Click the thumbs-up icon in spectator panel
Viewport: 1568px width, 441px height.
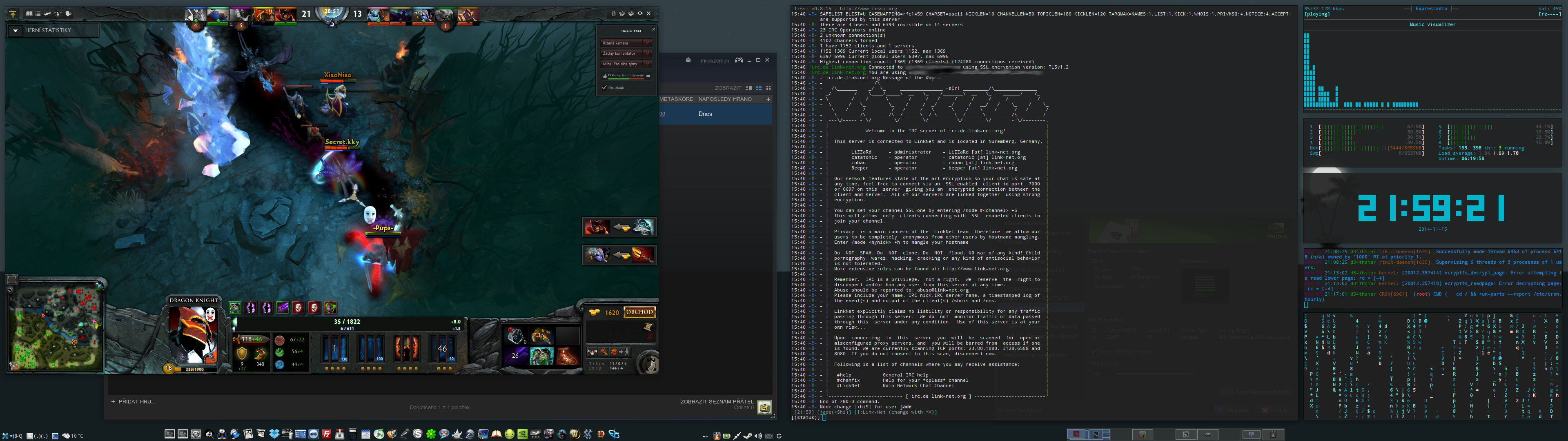click(605, 77)
